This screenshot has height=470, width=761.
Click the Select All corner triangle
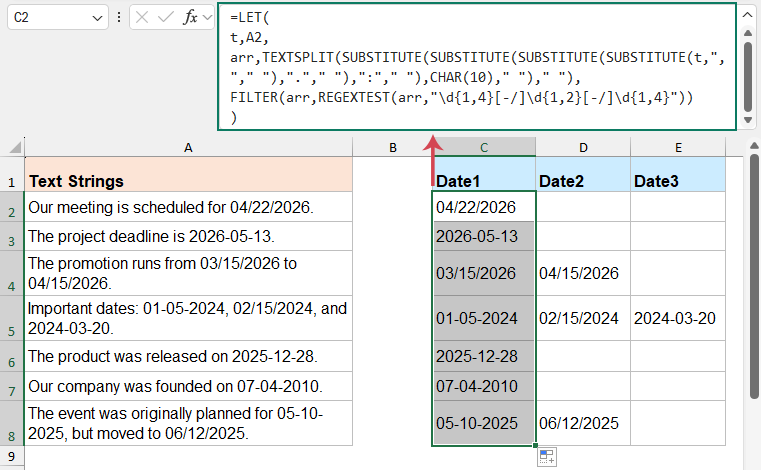tap(15, 147)
